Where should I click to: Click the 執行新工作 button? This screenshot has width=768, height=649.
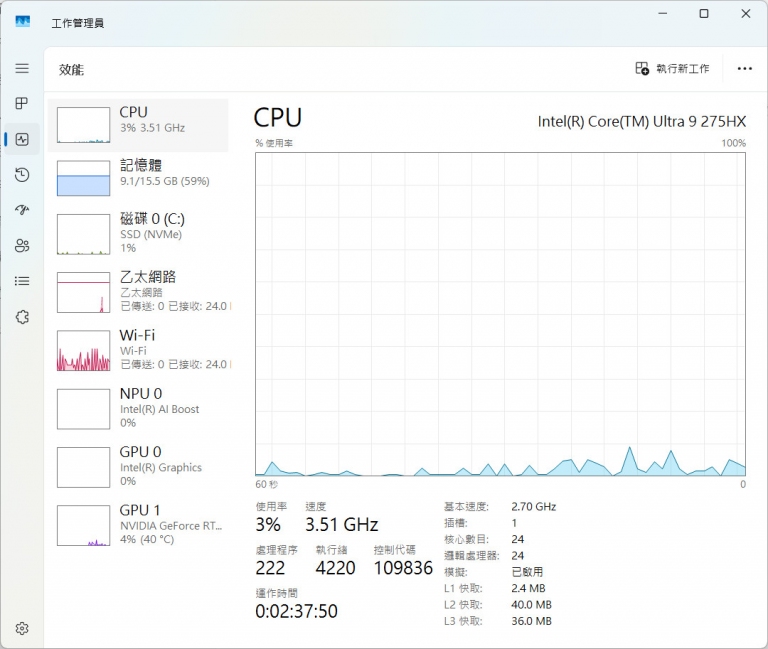(x=672, y=69)
